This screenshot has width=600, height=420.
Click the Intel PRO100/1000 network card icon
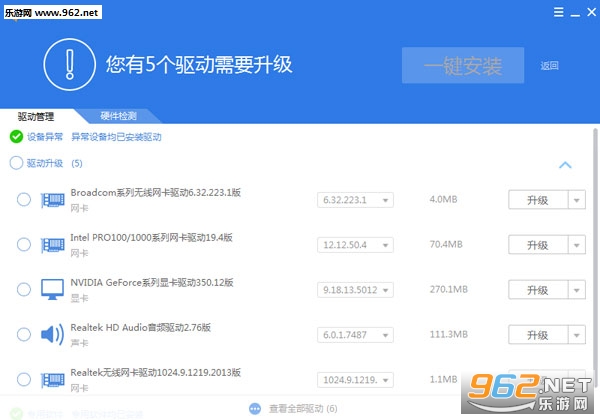point(53,245)
